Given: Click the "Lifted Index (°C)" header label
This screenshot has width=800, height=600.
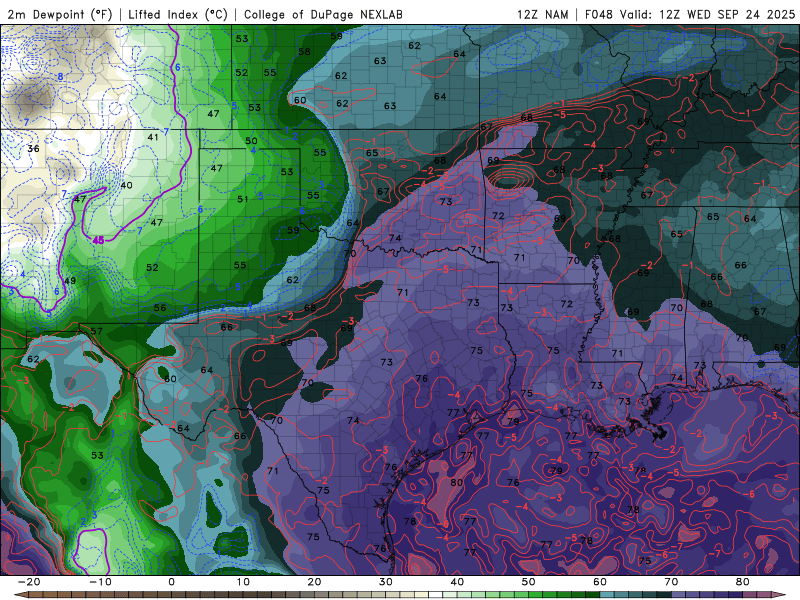Looking at the screenshot, I should pyautogui.click(x=178, y=14).
